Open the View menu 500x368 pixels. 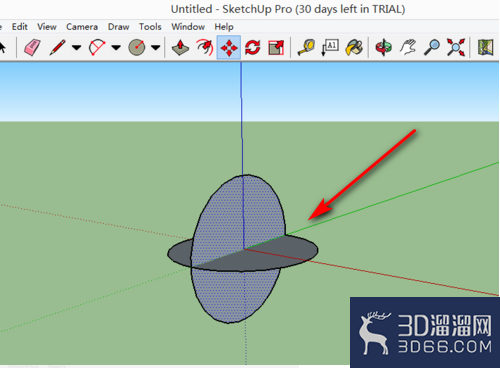tap(47, 27)
